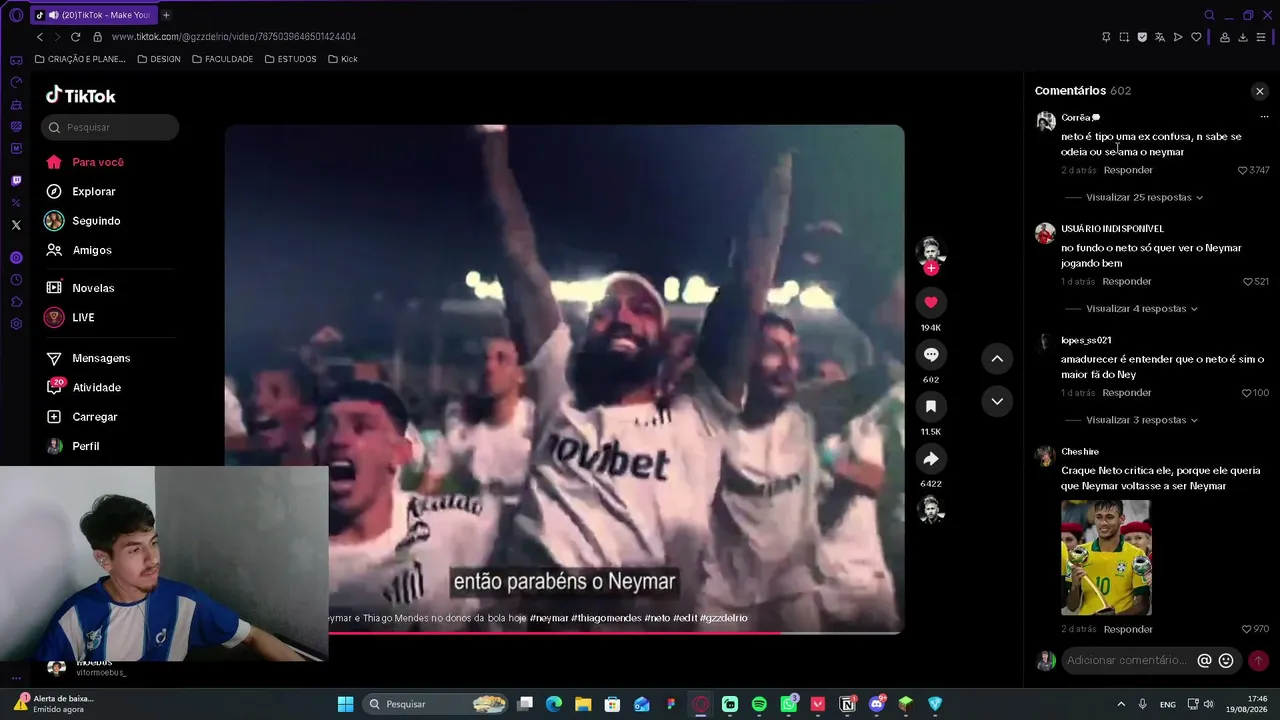
Task: Mute the TikTok tab's audio speaker icon
Action: click(52, 15)
